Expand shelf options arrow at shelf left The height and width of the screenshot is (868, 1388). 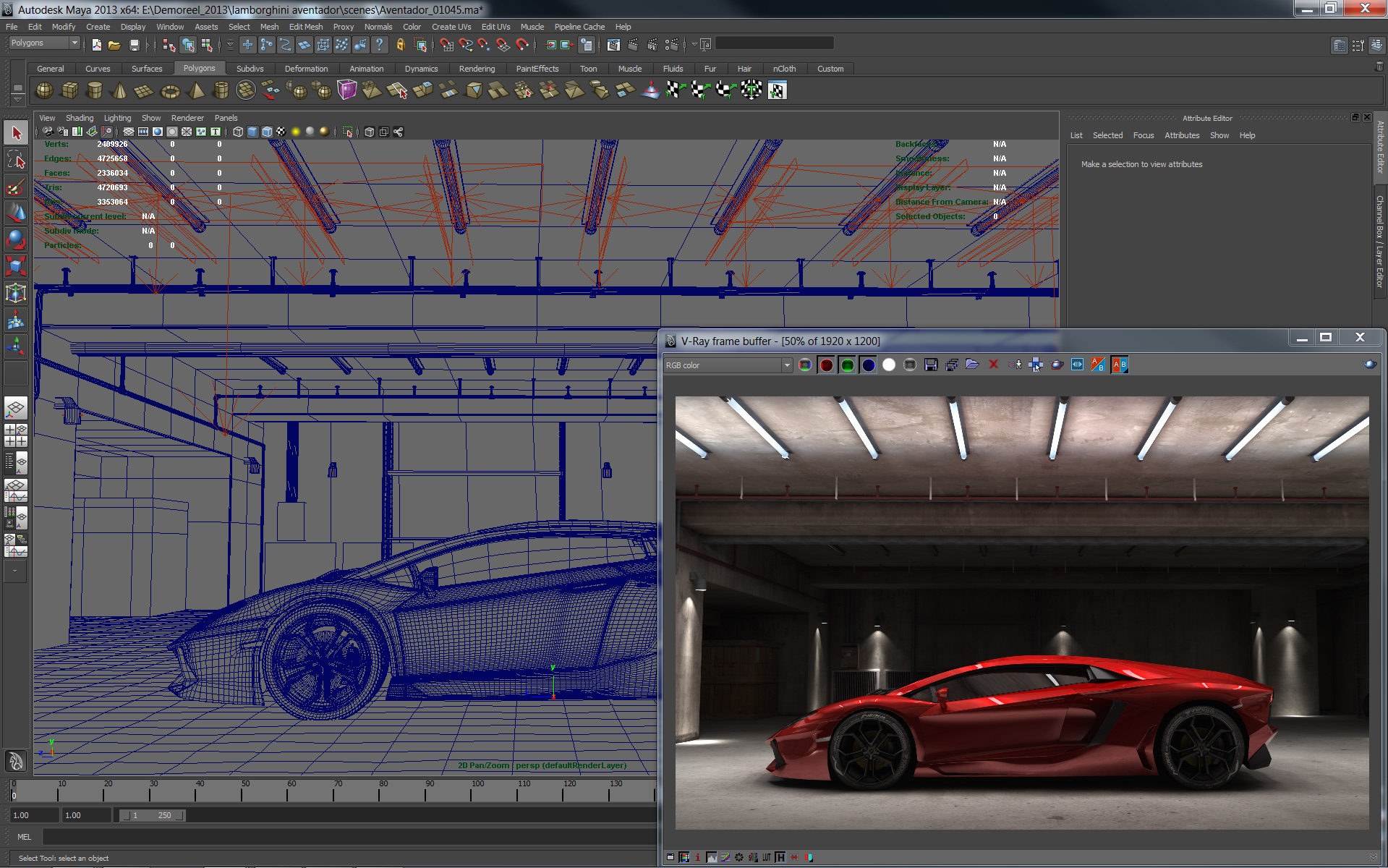click(x=17, y=98)
